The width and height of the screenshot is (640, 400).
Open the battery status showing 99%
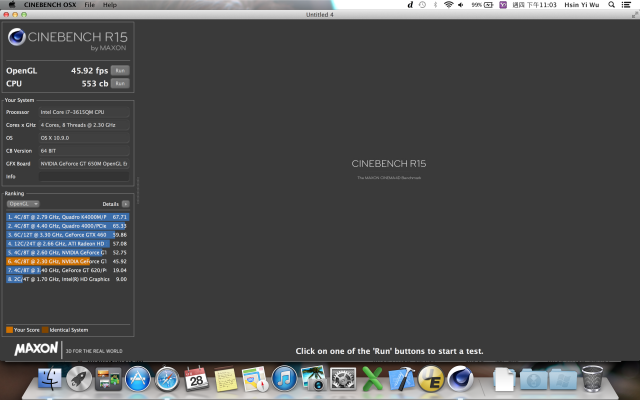tap(482, 4)
